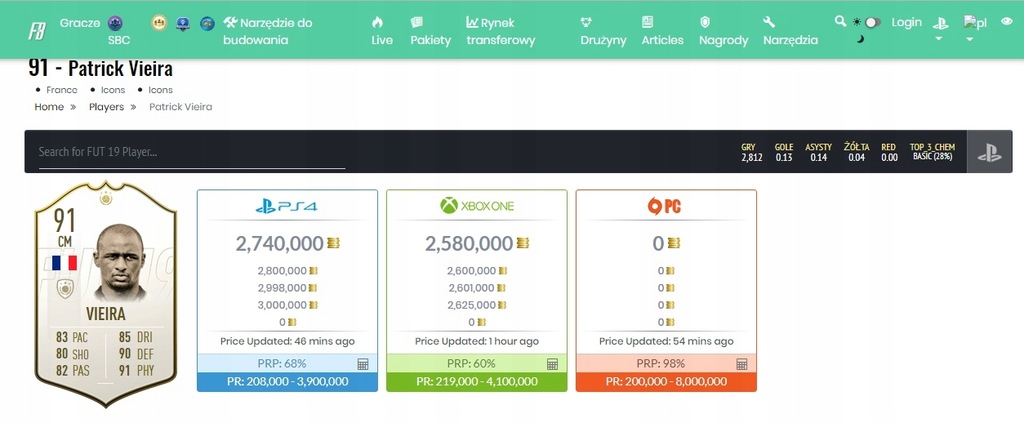This screenshot has width=1024, height=423.
Task: Click the PC Origin logo on price box
Action: (x=664, y=206)
